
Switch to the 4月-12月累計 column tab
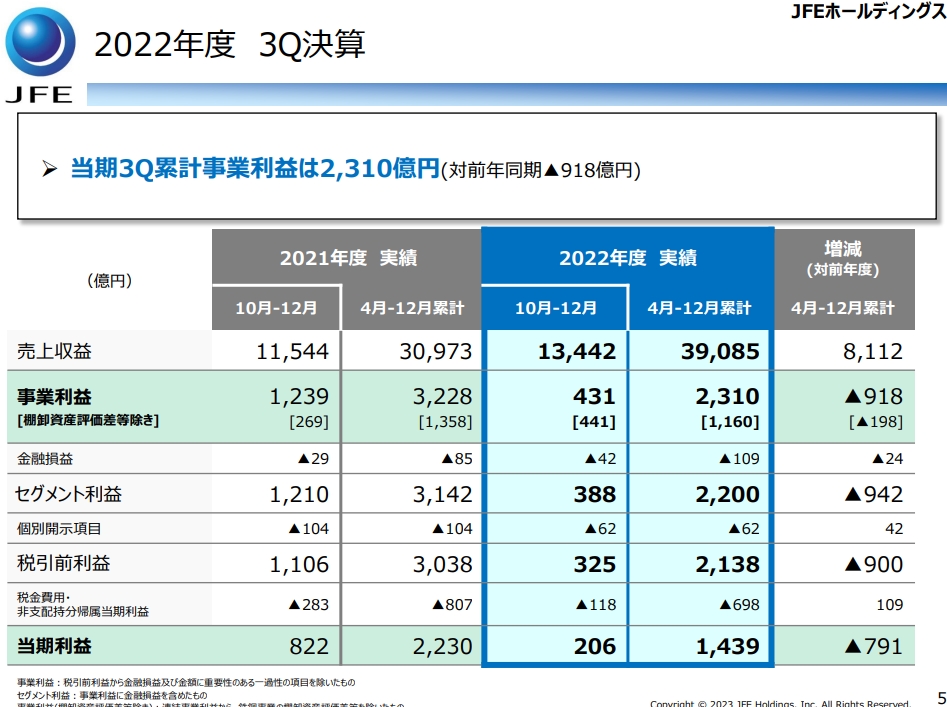700,308
